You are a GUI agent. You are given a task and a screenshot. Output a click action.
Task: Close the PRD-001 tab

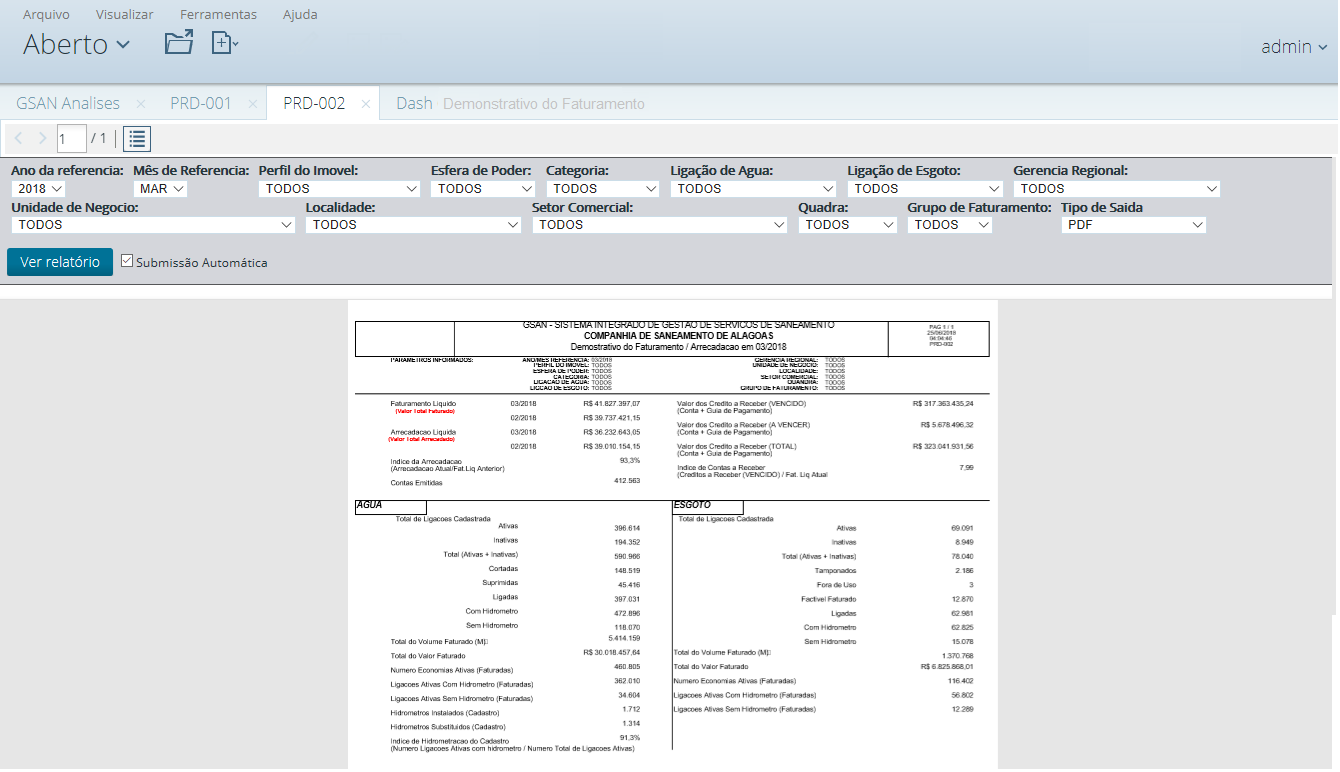tap(253, 104)
